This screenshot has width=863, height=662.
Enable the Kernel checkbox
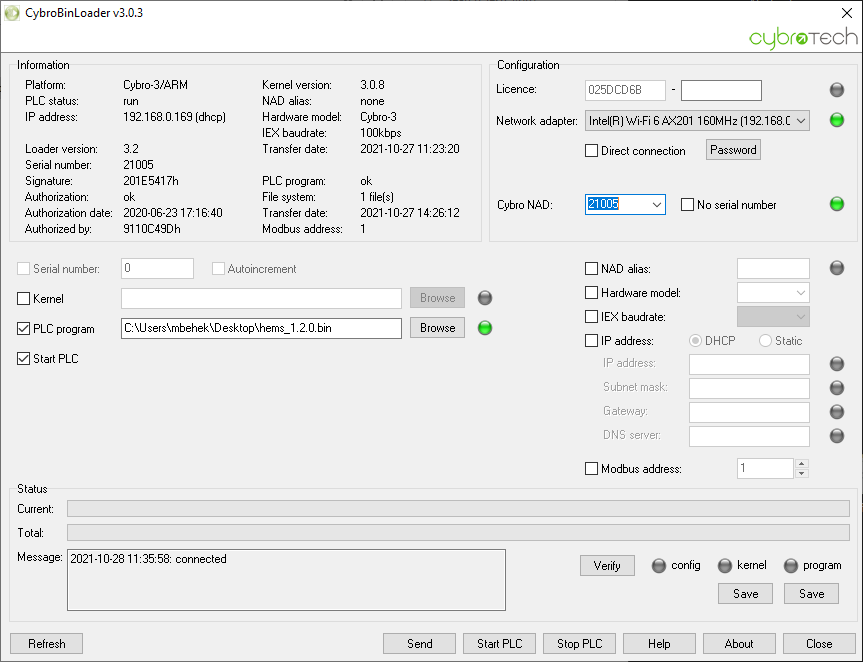[24, 299]
